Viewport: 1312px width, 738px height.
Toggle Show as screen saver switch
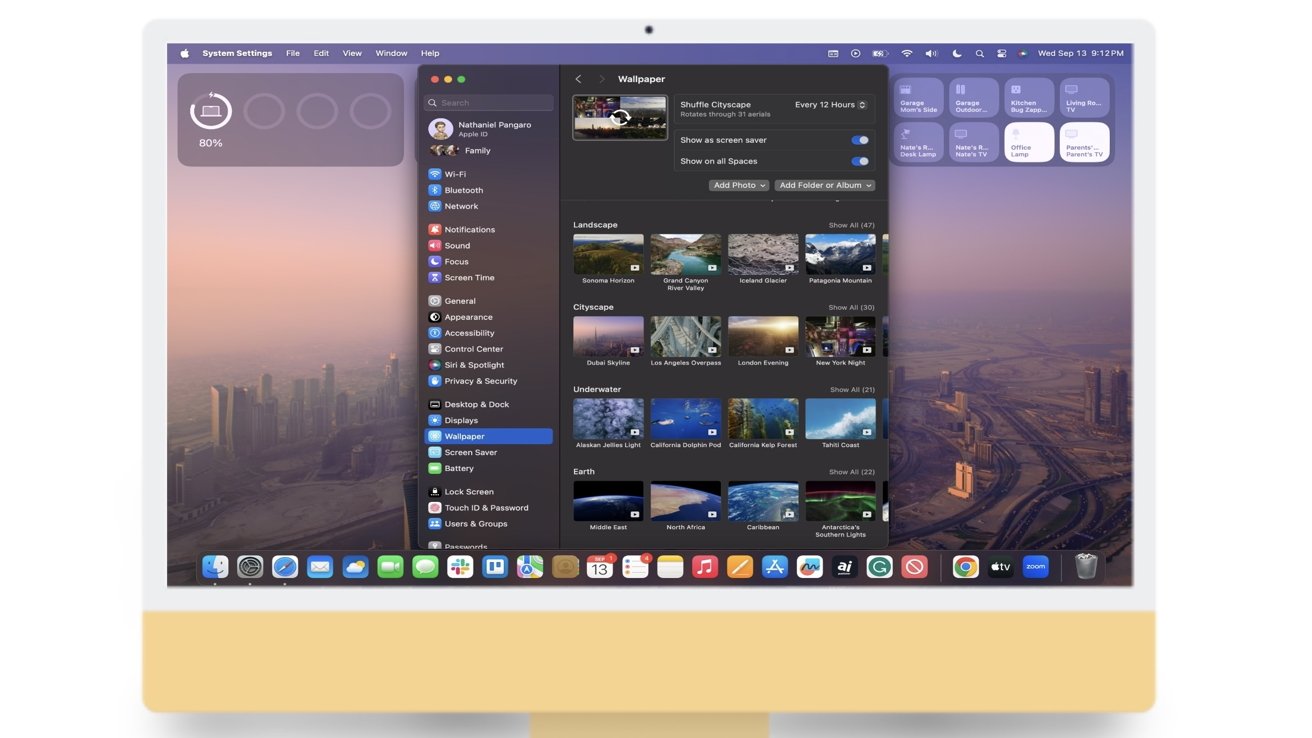[859, 140]
